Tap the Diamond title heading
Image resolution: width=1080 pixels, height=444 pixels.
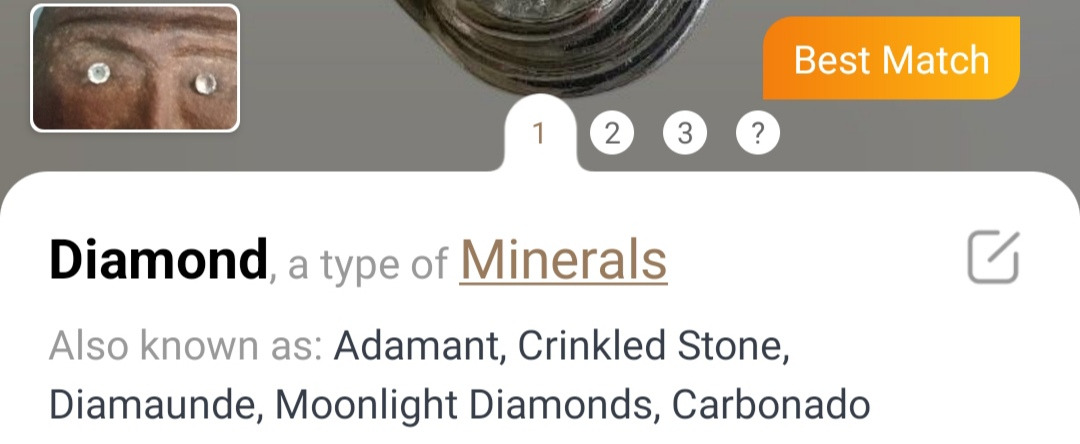[158, 261]
